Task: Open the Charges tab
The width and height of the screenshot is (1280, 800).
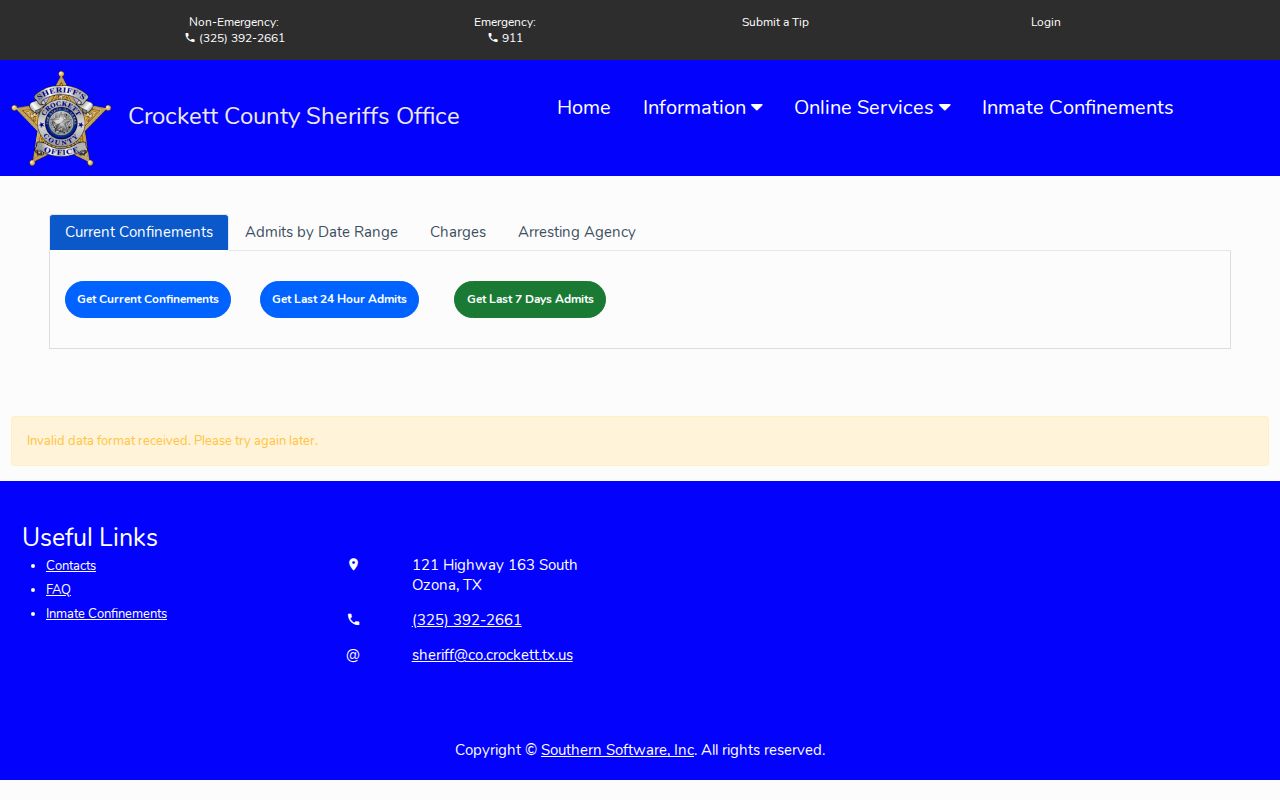Action: click(x=458, y=232)
